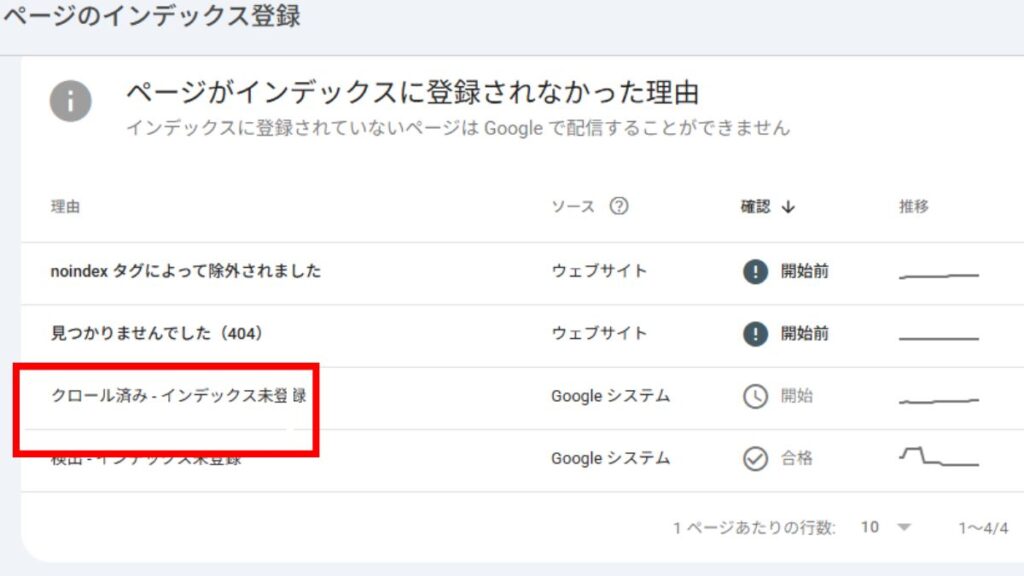Click the subtitle about Google で配信することができません
The width and height of the screenshot is (1024, 576).
[x=458, y=128]
